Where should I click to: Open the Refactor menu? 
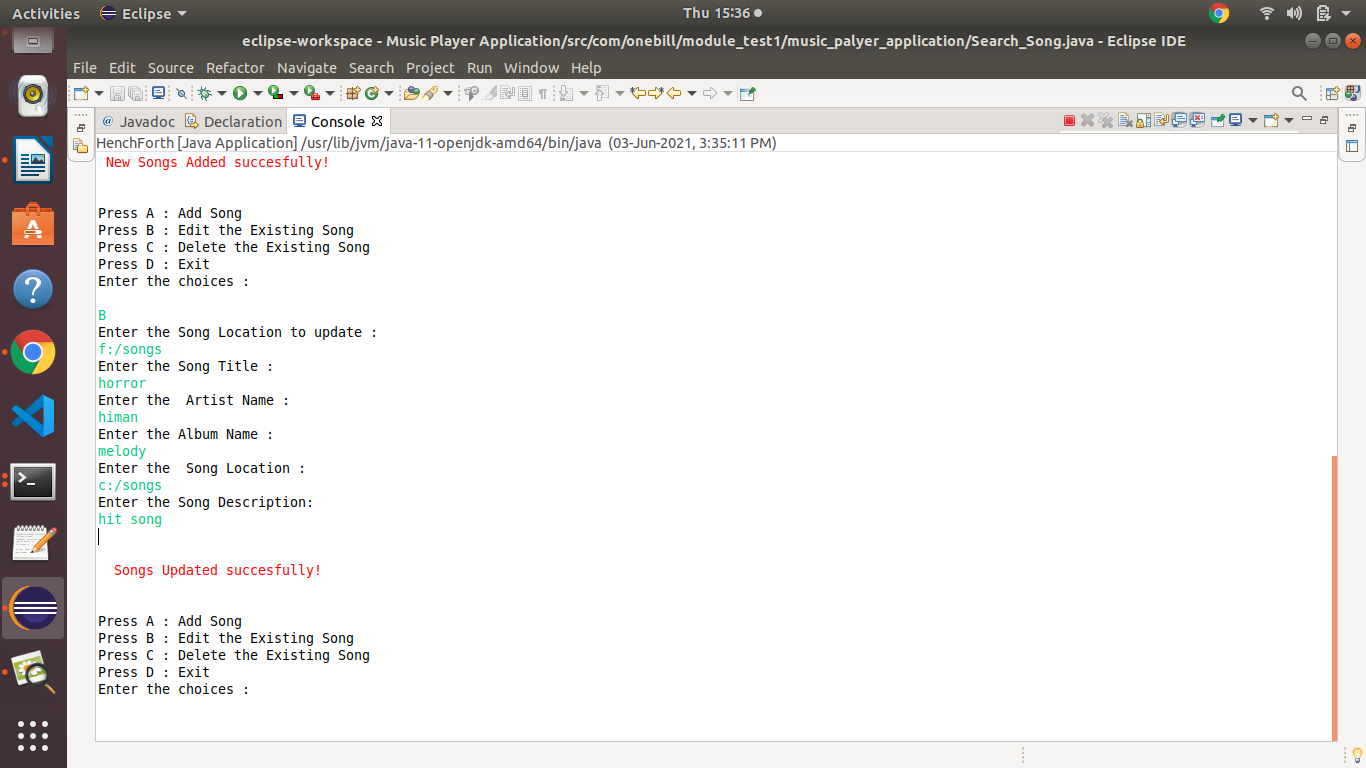click(235, 68)
